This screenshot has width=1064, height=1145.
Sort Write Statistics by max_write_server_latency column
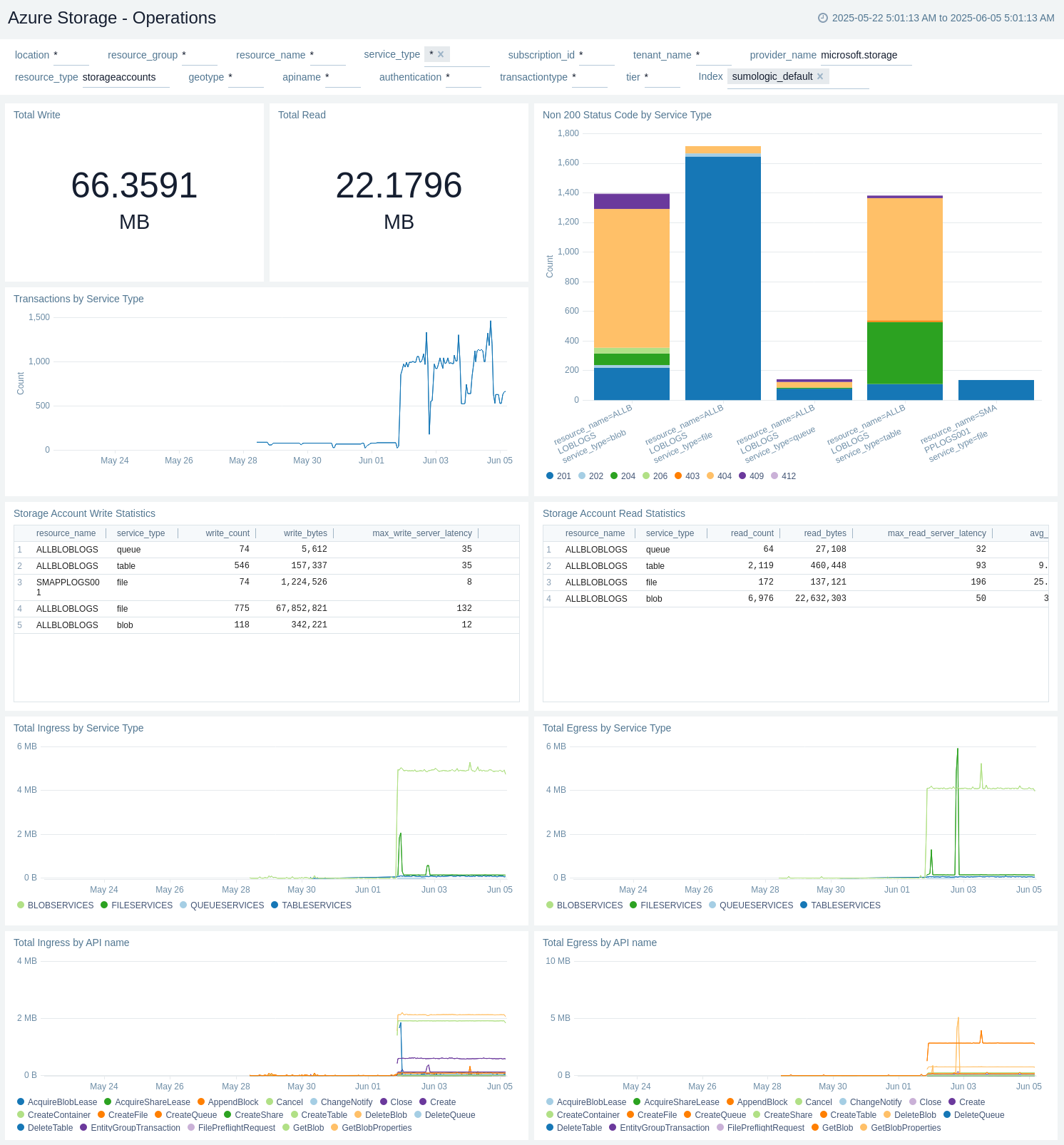[x=422, y=533]
